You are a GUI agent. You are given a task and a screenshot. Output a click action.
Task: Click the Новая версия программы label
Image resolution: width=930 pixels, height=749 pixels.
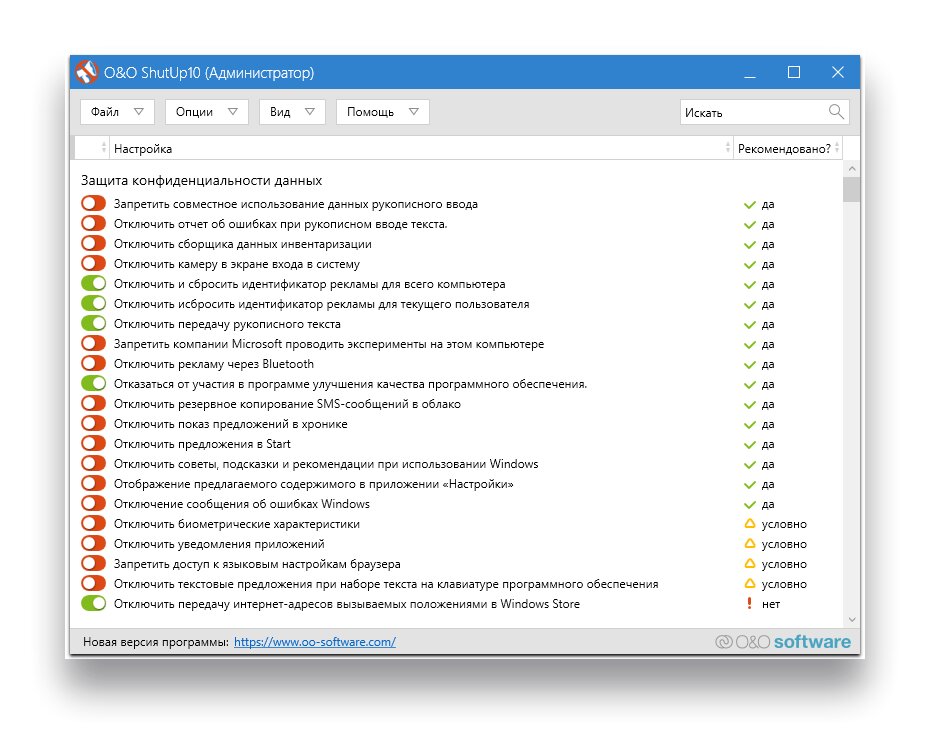coord(155,642)
